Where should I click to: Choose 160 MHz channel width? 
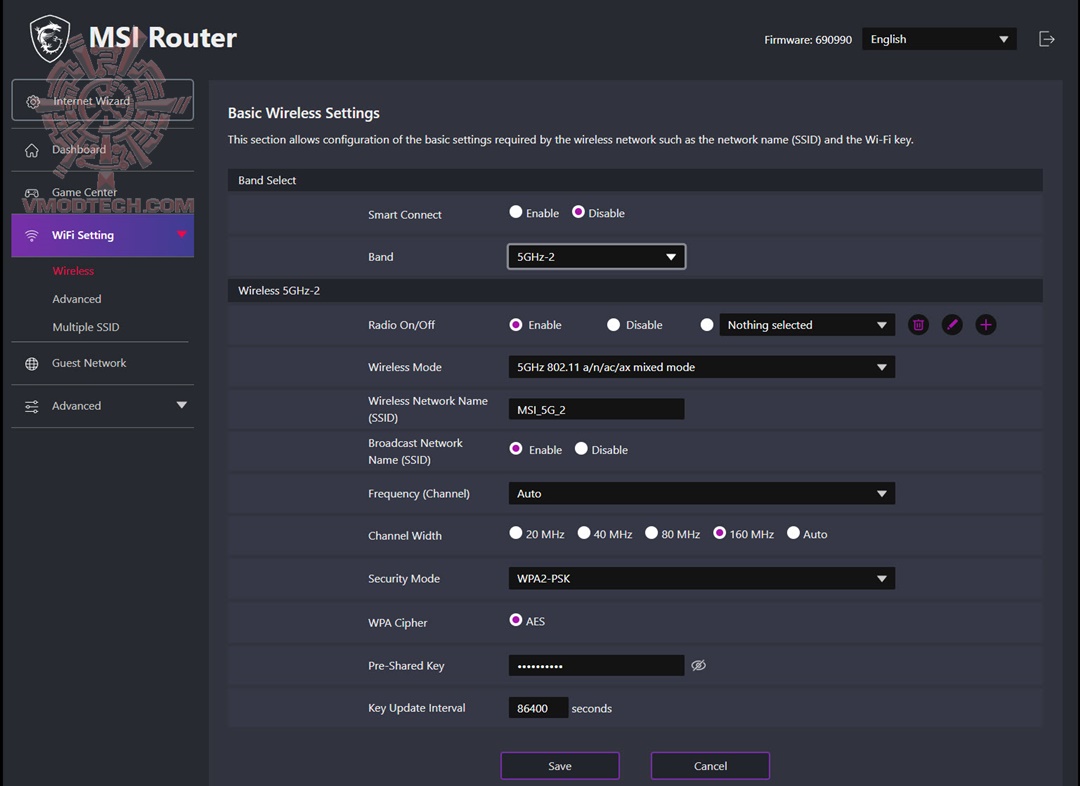pos(719,532)
